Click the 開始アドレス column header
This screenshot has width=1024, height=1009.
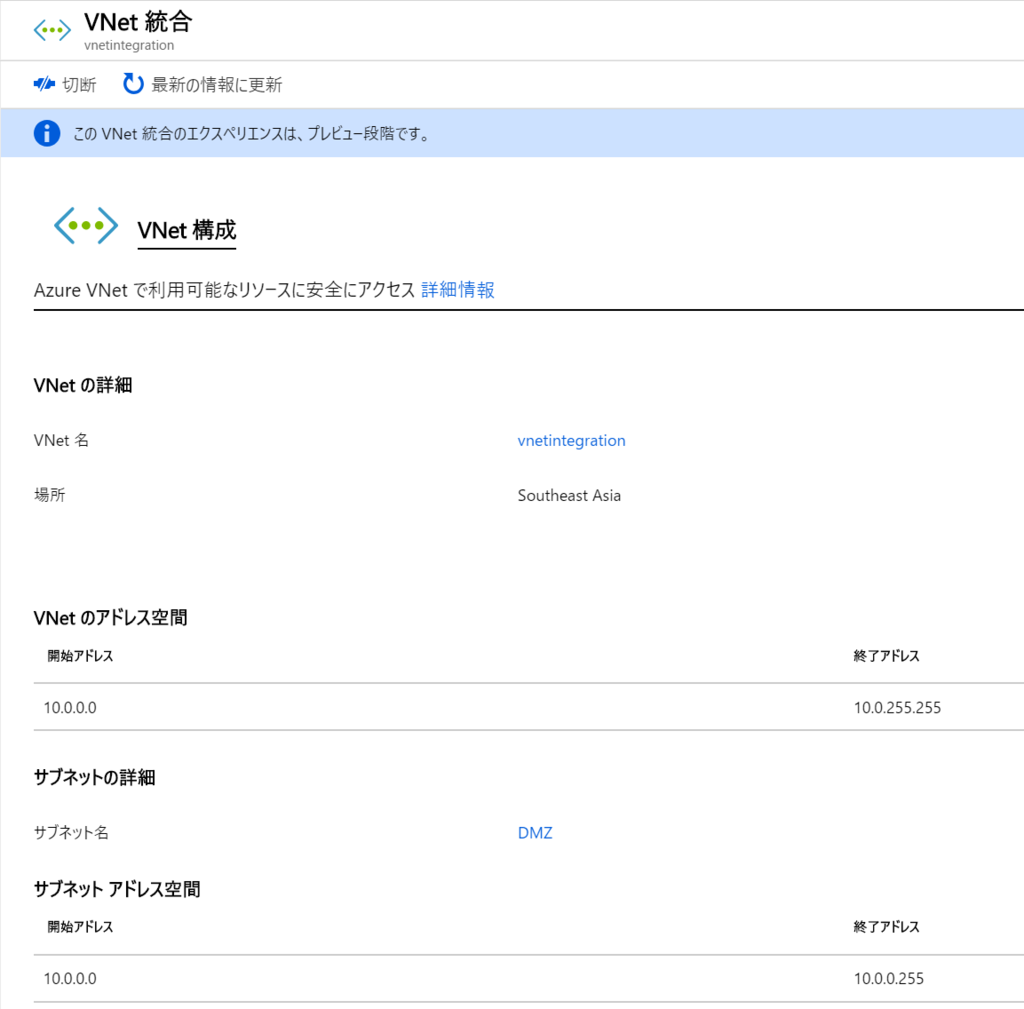pos(81,656)
